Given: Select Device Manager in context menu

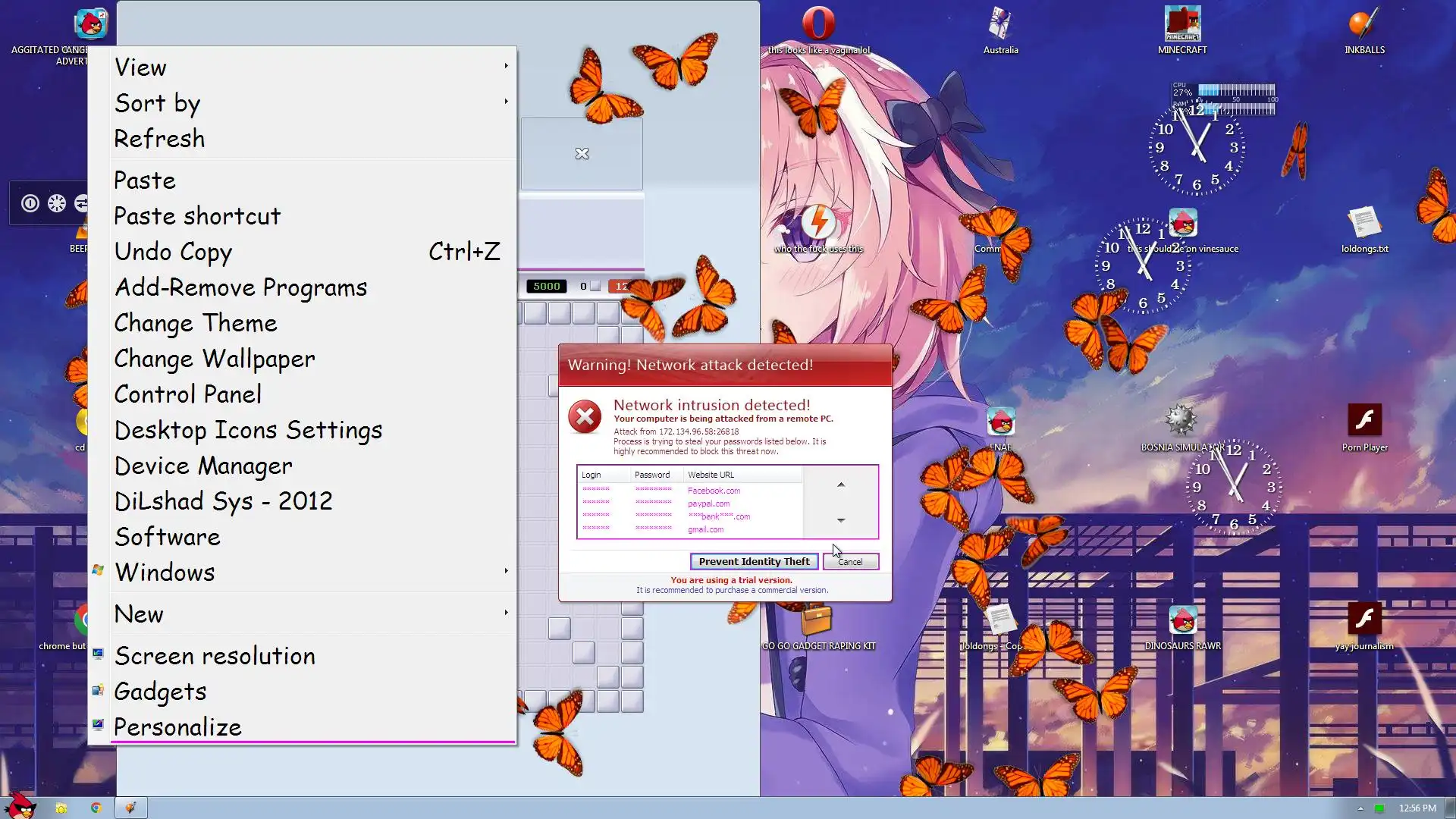Looking at the screenshot, I should [x=203, y=466].
